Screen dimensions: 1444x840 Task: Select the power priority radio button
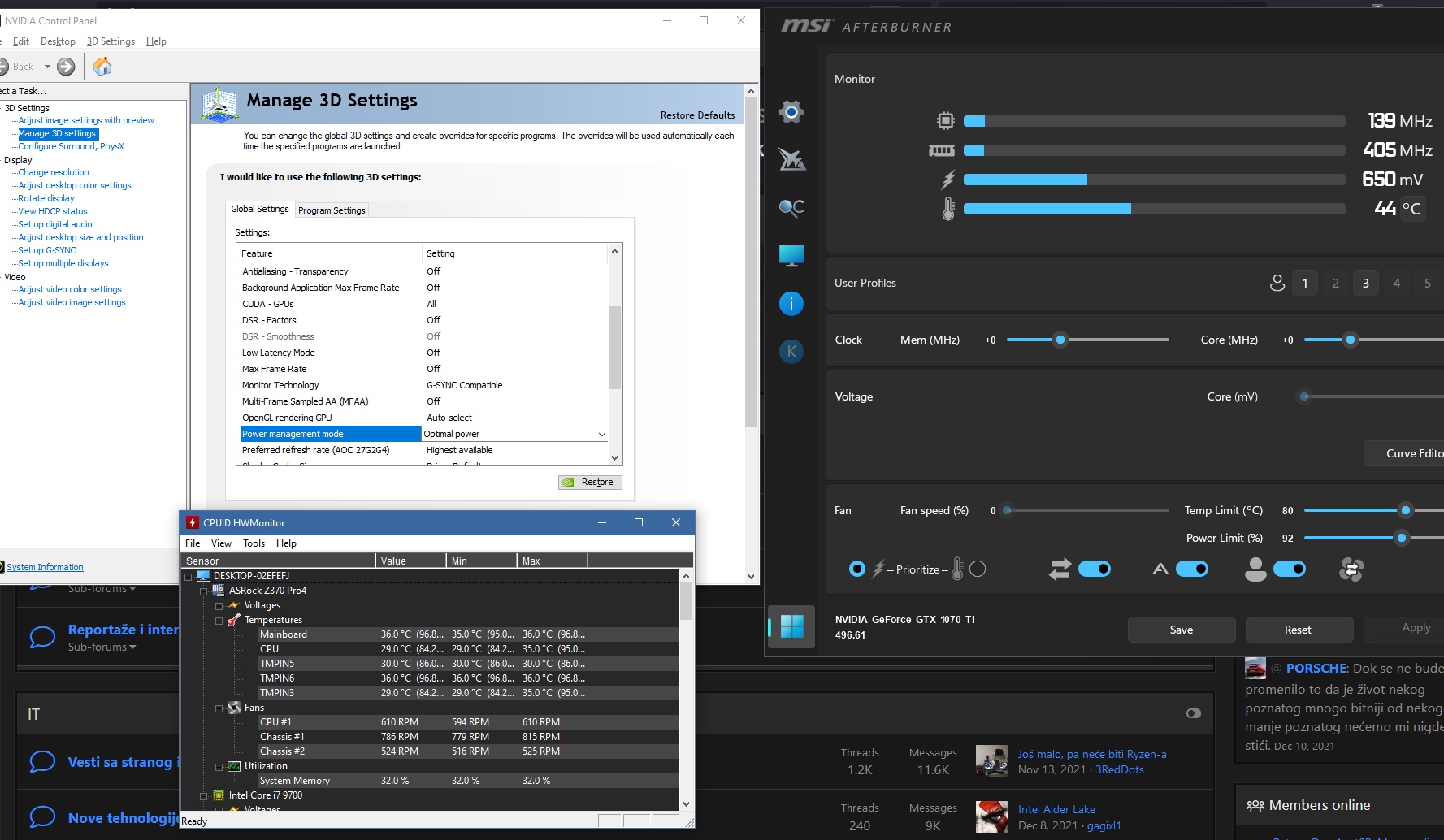(856, 569)
